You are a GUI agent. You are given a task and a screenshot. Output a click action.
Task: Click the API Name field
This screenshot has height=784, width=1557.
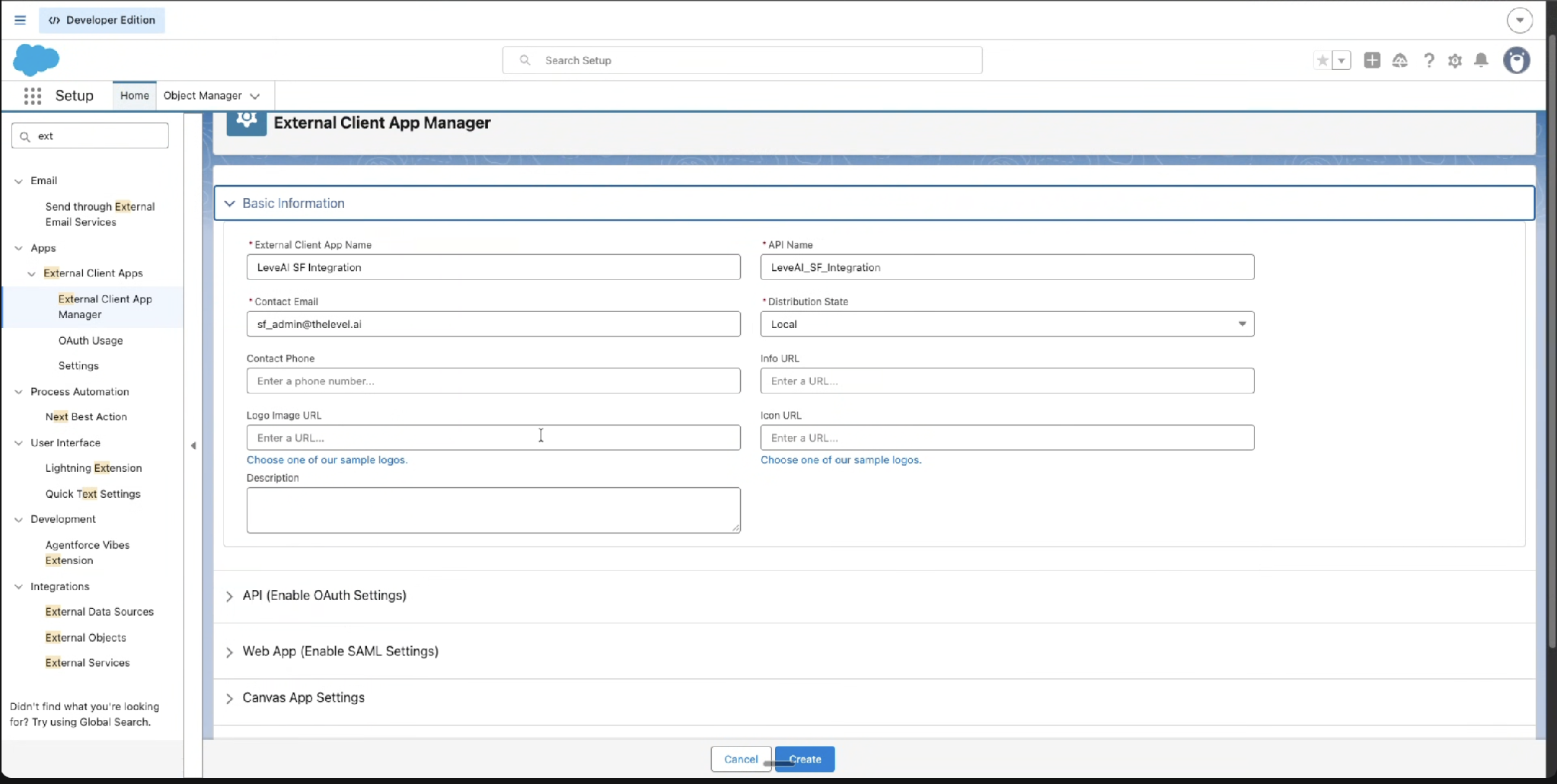pos(1007,267)
